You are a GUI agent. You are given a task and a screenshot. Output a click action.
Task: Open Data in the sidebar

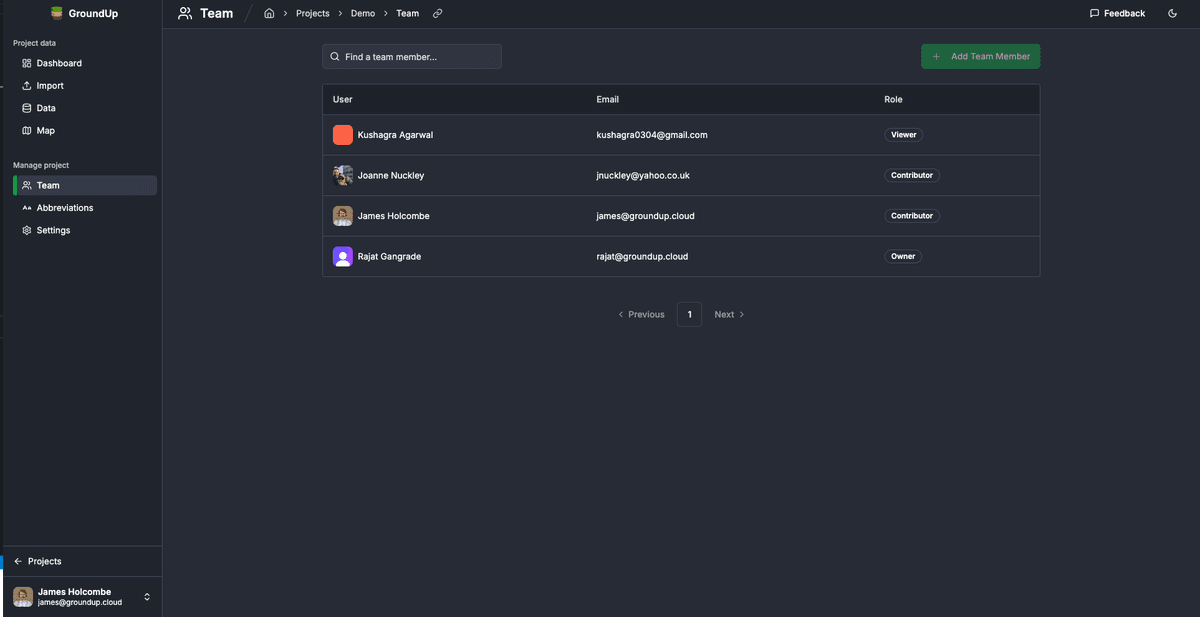point(46,108)
